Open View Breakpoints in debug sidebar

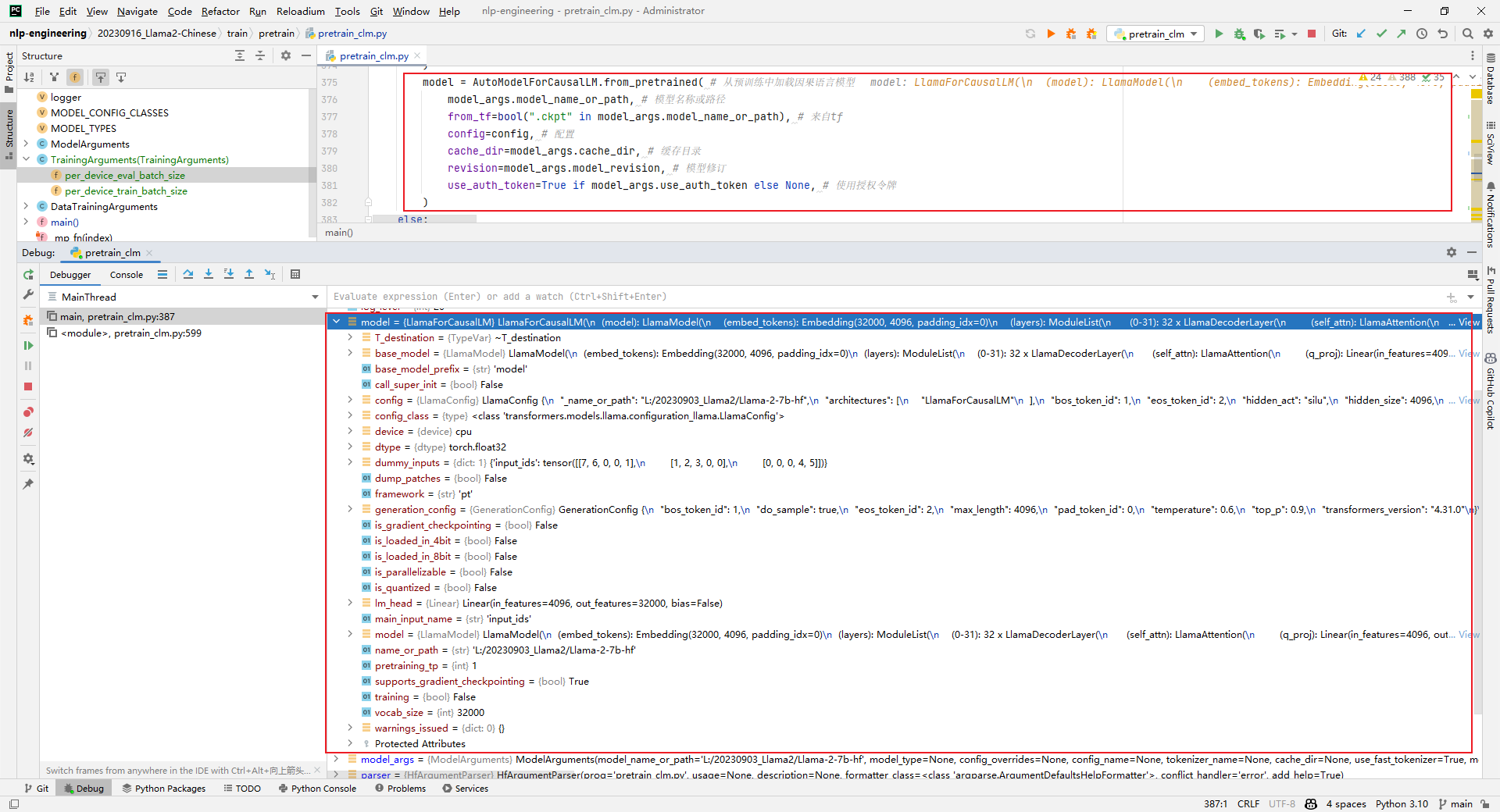(28, 412)
